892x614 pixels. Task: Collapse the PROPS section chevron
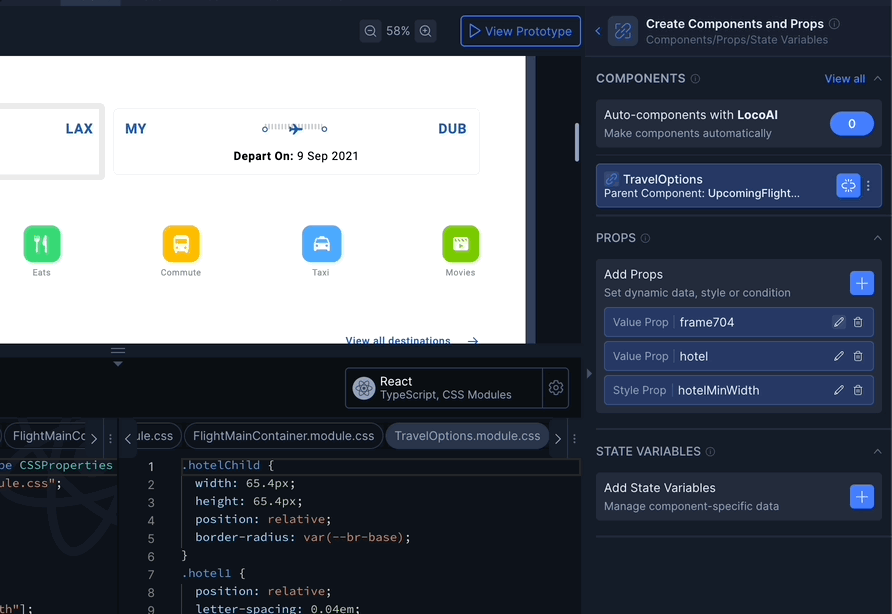[x=878, y=238]
